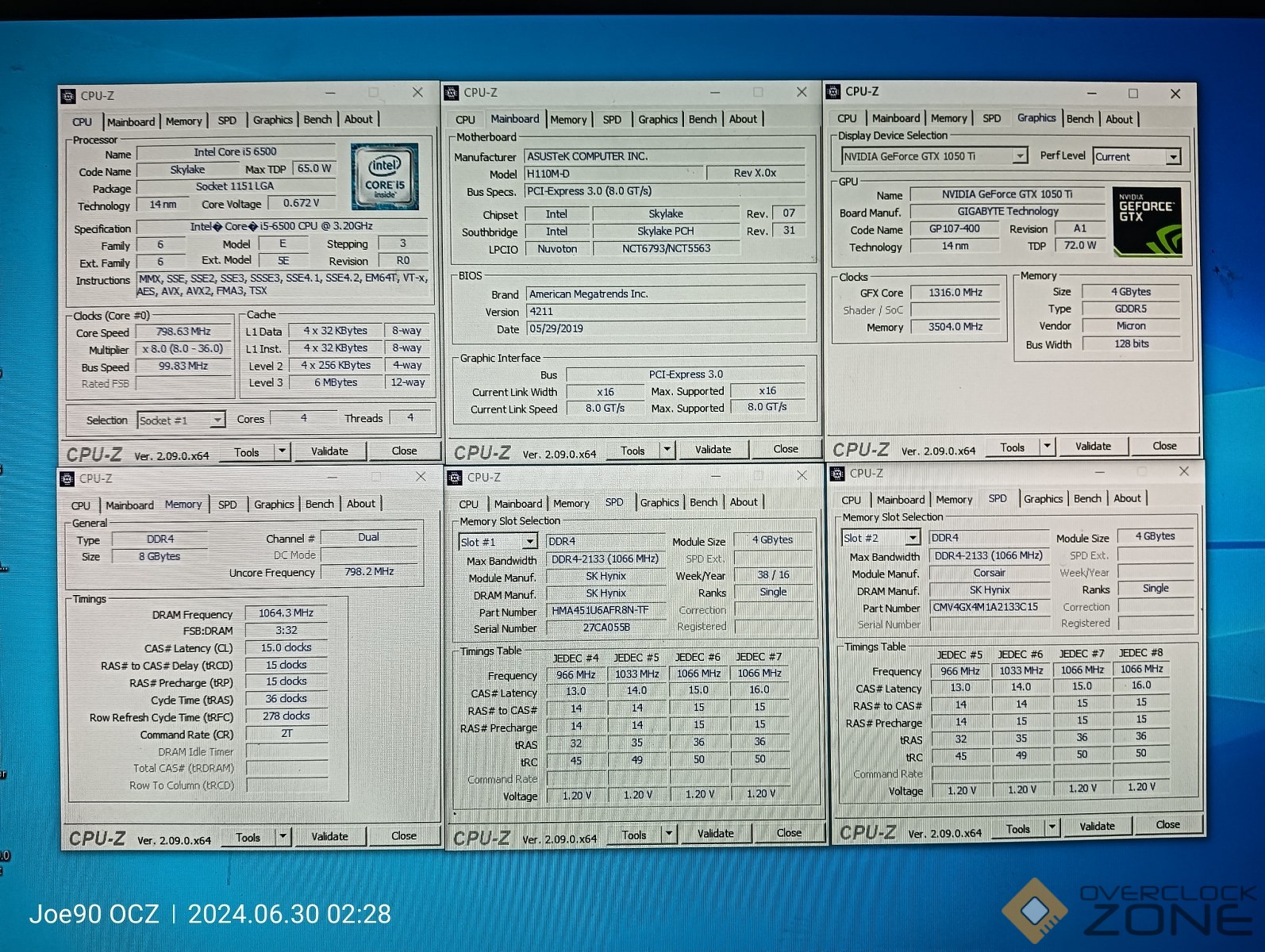Expand the NVIDIA GeForce GTX 1050 Ti device dropdown
This screenshot has width=1265, height=952.
(1020, 156)
